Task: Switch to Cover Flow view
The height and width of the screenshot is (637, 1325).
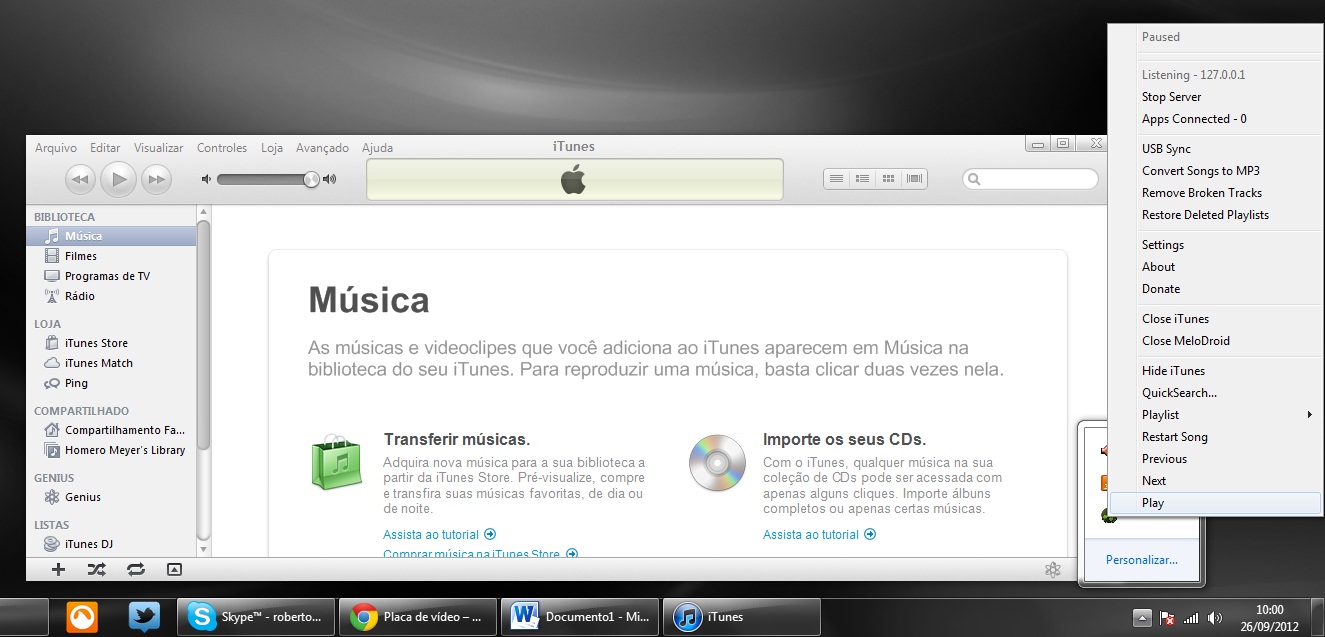Action: pyautogui.click(x=912, y=178)
